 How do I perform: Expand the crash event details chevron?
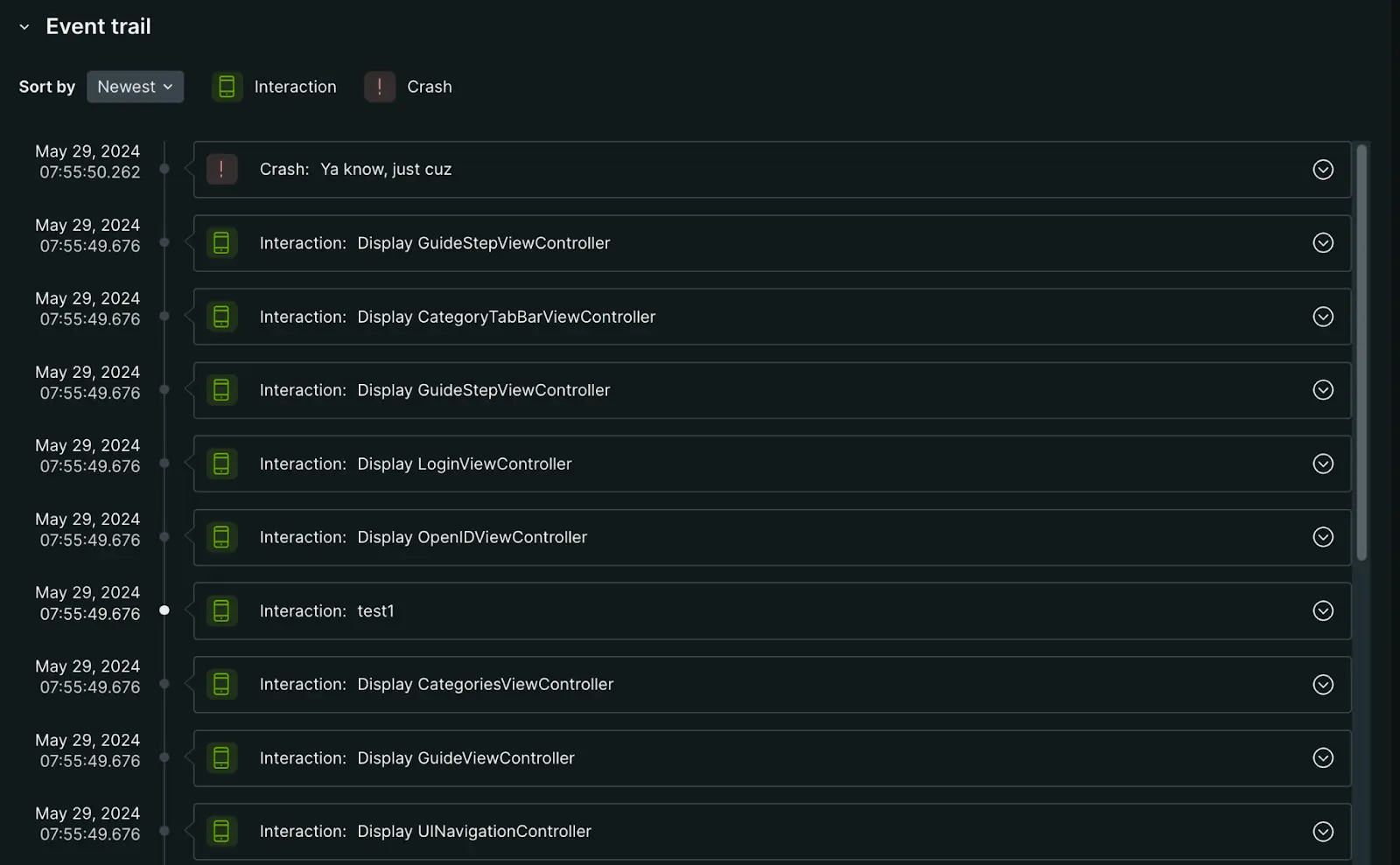[1323, 170]
